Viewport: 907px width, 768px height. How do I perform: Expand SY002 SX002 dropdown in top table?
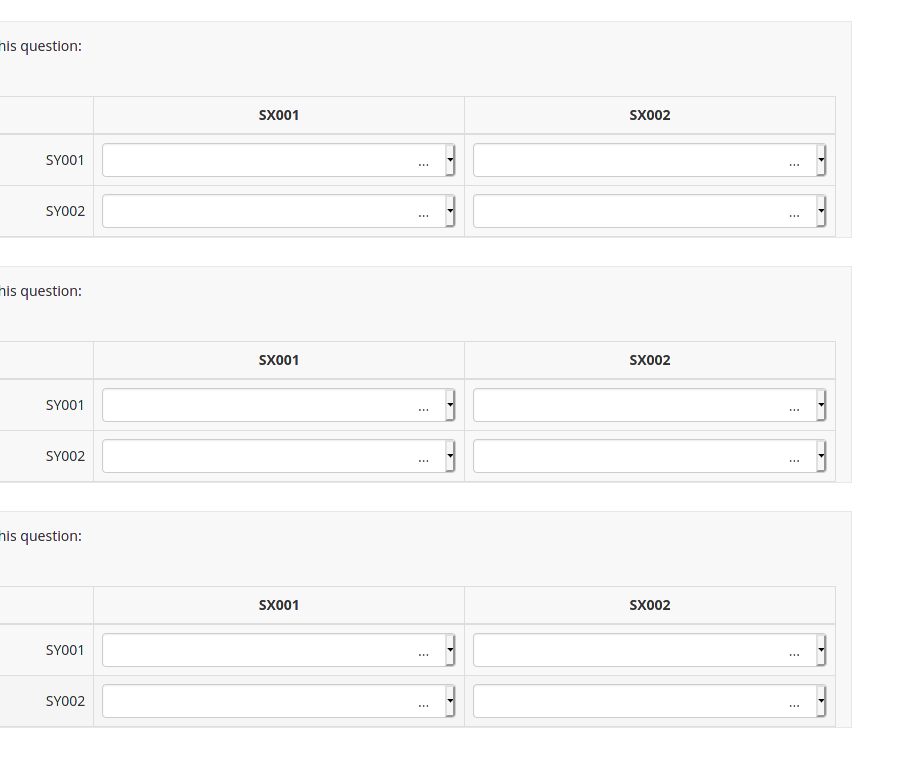pyautogui.click(x=649, y=211)
